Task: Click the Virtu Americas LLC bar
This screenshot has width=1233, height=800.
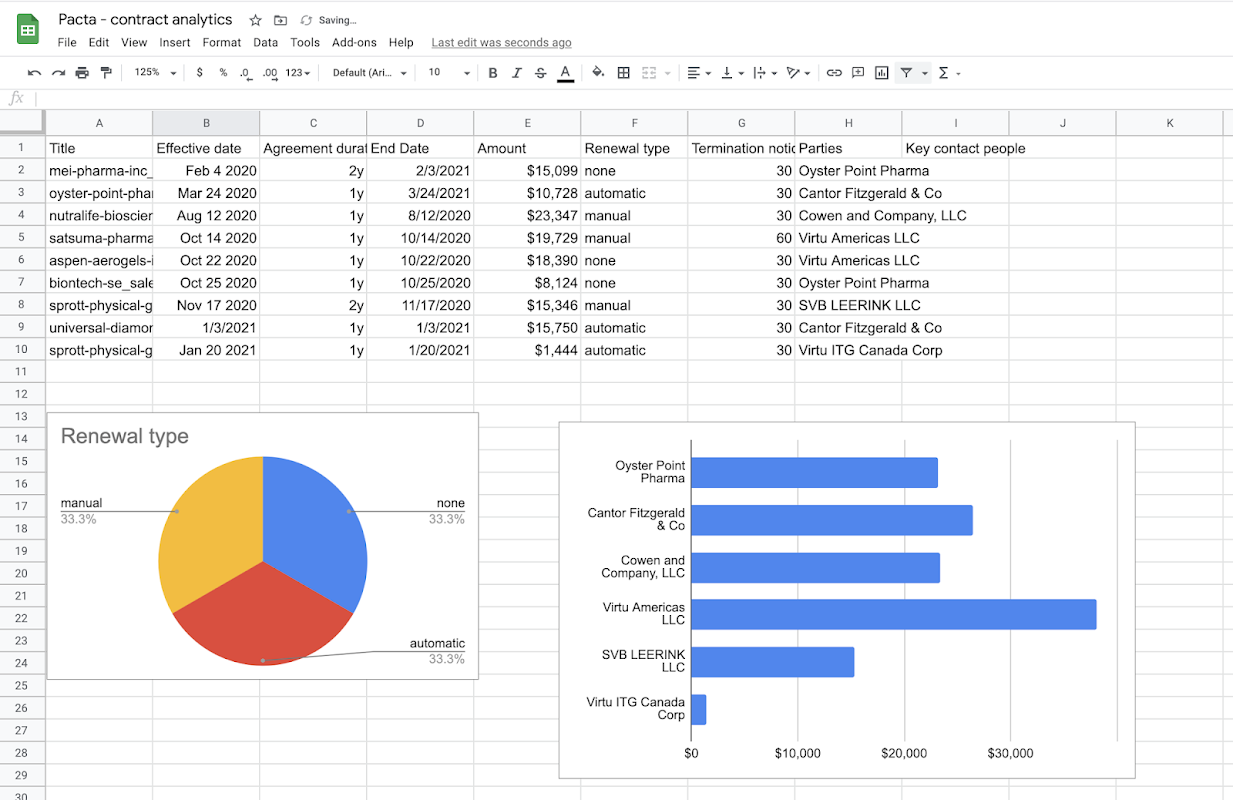Action: (x=894, y=614)
